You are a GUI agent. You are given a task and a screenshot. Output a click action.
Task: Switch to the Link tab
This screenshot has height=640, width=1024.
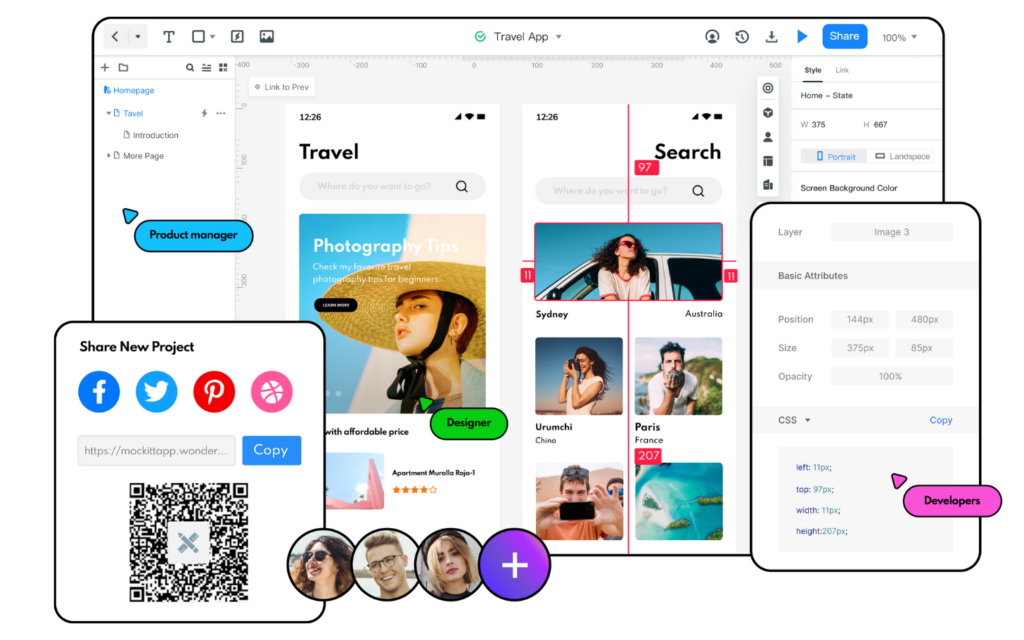point(842,70)
